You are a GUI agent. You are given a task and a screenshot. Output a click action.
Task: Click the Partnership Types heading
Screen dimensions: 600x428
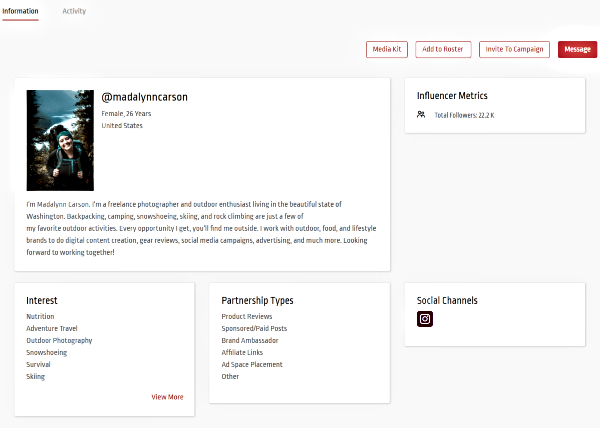tap(258, 301)
